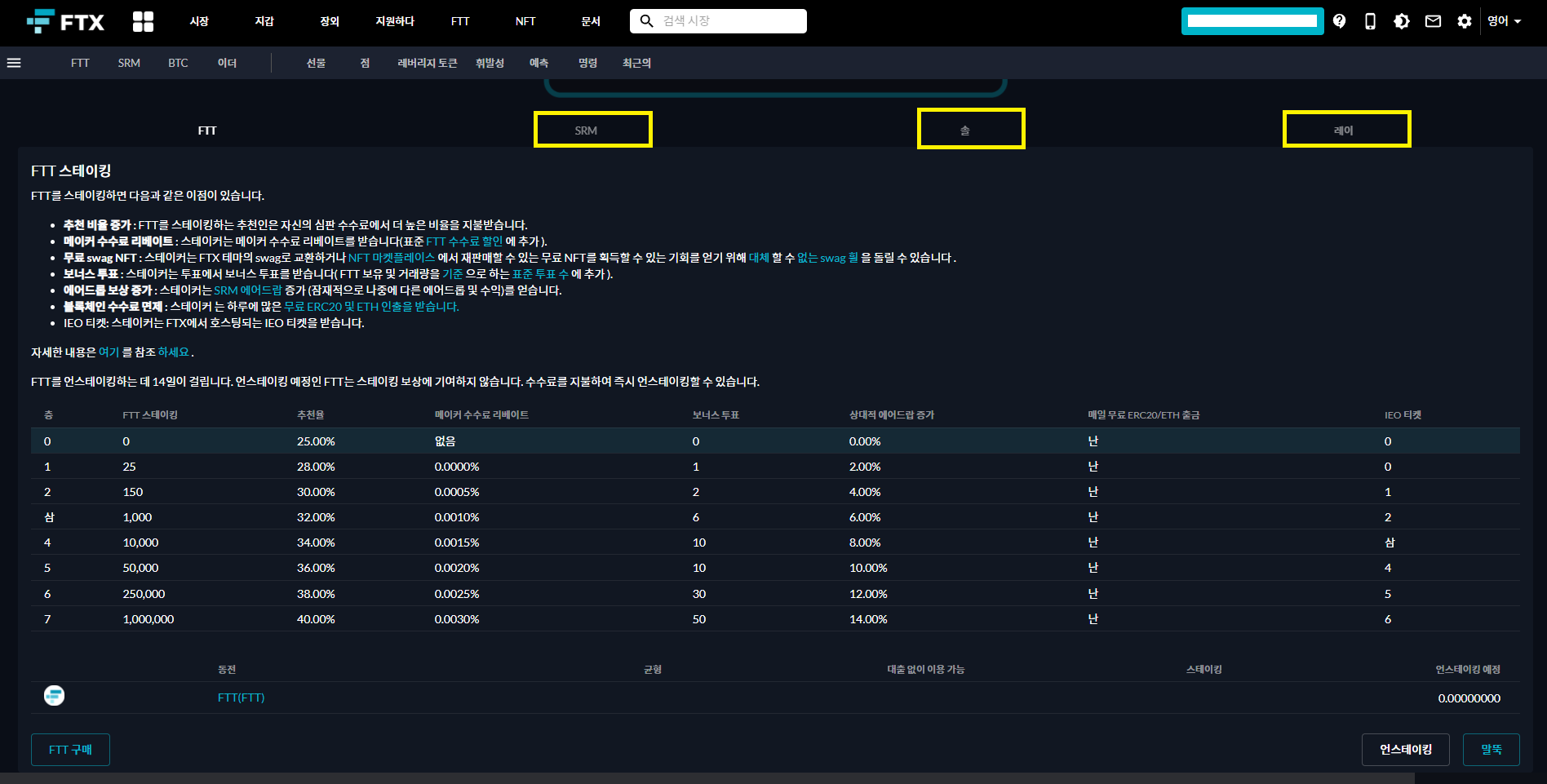This screenshot has height=784, width=1547.
Task: Click the 말뚝 stake button
Action: tap(1491, 750)
